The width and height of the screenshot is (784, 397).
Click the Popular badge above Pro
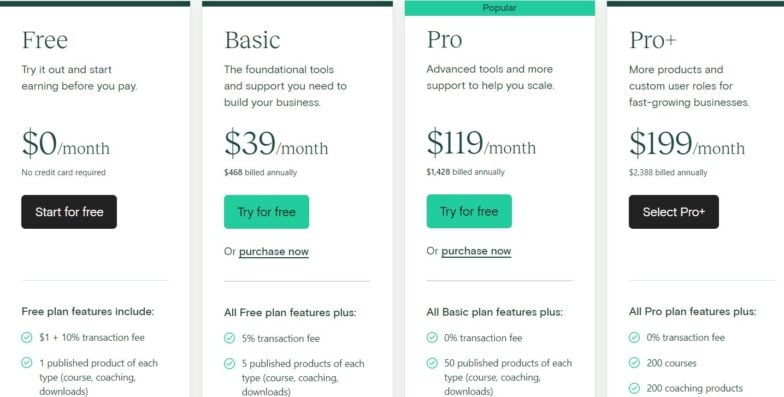500,8
